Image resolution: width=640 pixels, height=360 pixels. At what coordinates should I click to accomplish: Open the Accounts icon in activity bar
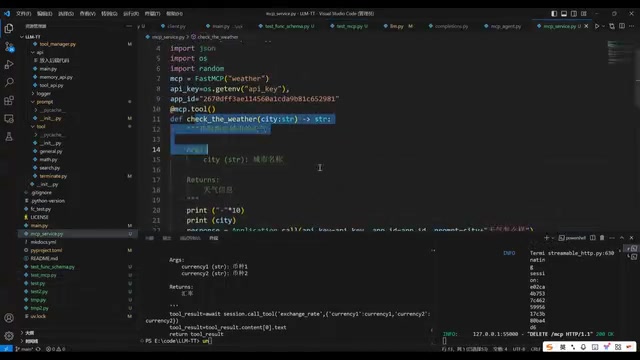coord(9,318)
